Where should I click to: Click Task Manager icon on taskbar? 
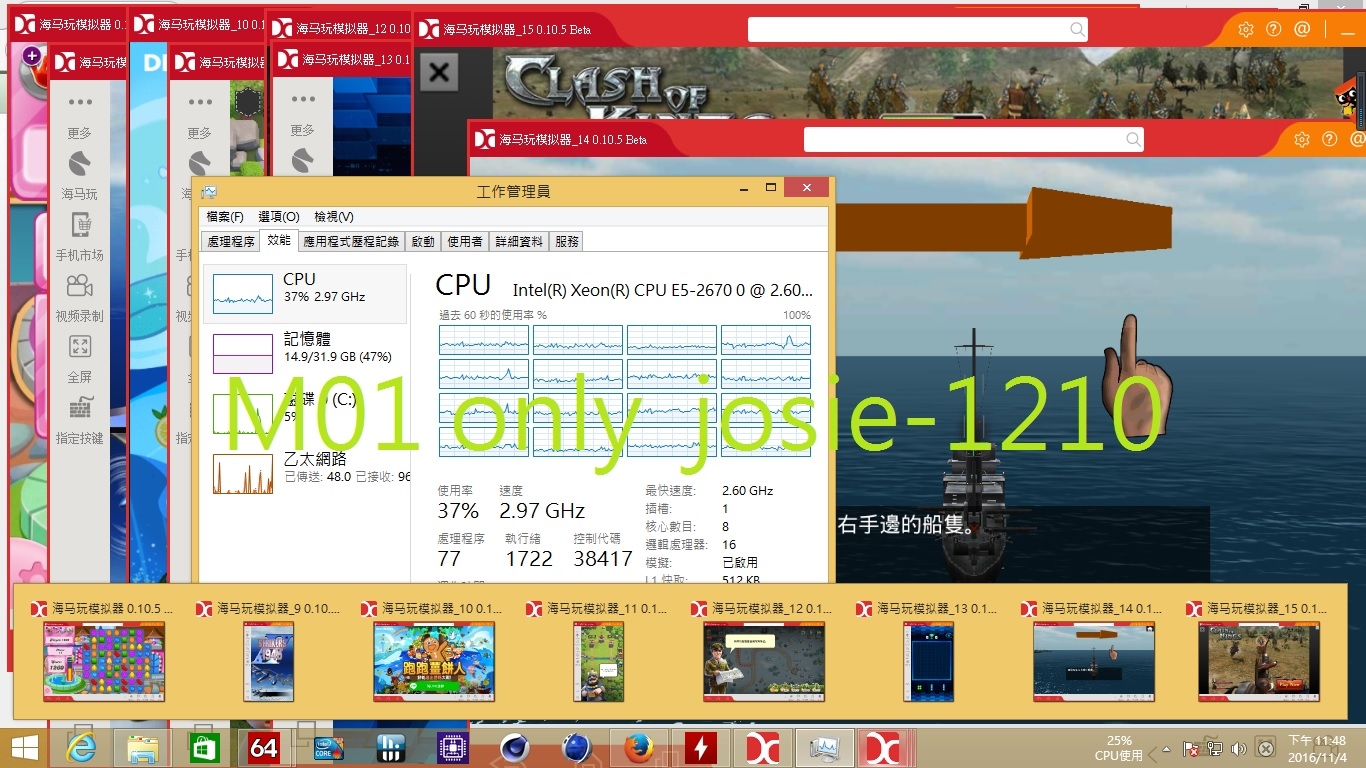click(x=825, y=748)
